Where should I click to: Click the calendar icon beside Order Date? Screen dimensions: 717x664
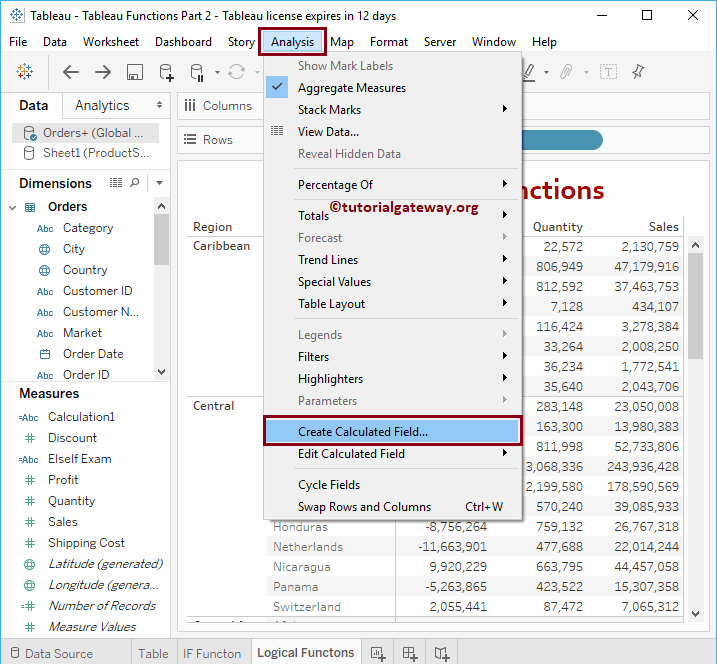click(x=45, y=354)
